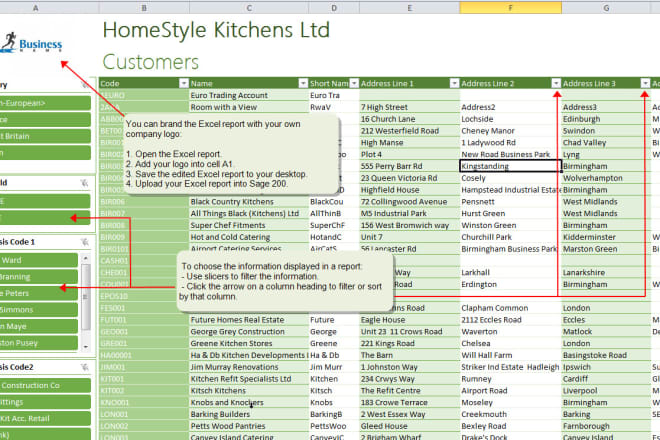The width and height of the screenshot is (660, 440).
Task: Toggle the Ward slicer button
Action: (39, 260)
